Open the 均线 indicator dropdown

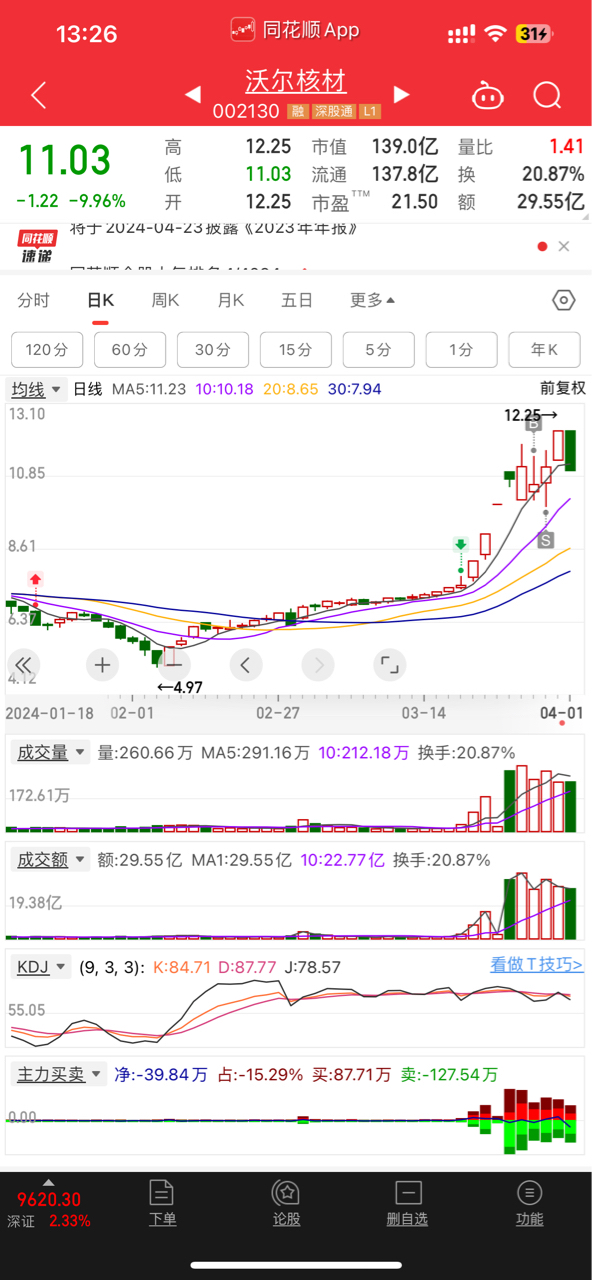37,389
